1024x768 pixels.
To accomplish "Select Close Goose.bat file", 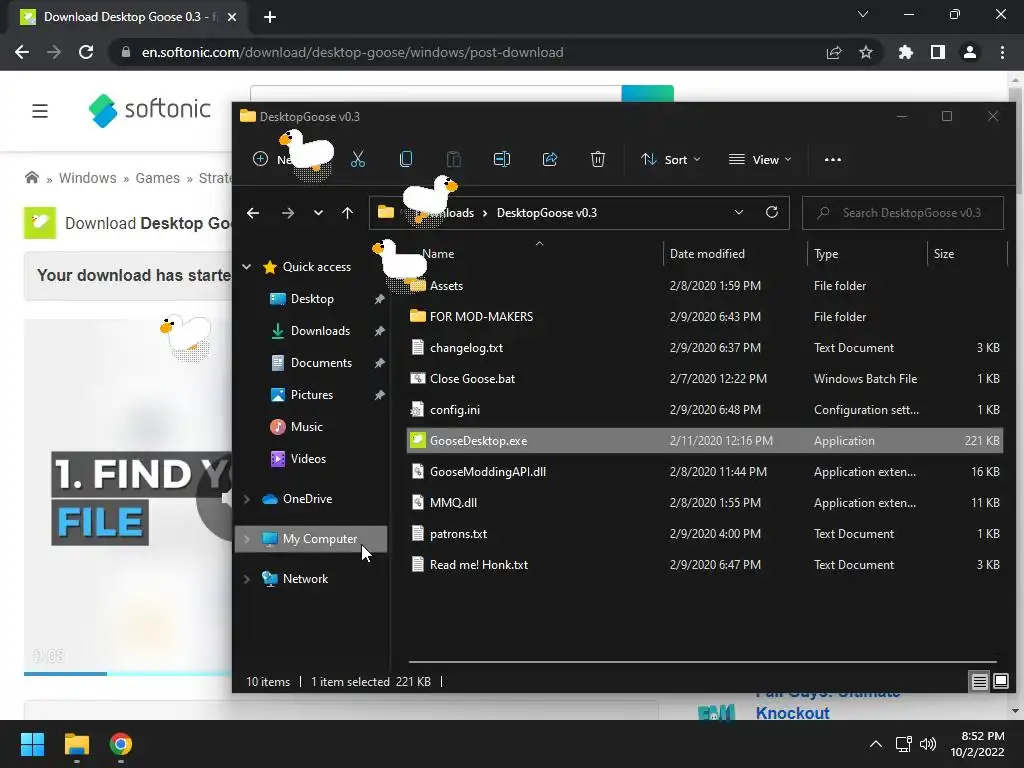I will tap(705, 379).
